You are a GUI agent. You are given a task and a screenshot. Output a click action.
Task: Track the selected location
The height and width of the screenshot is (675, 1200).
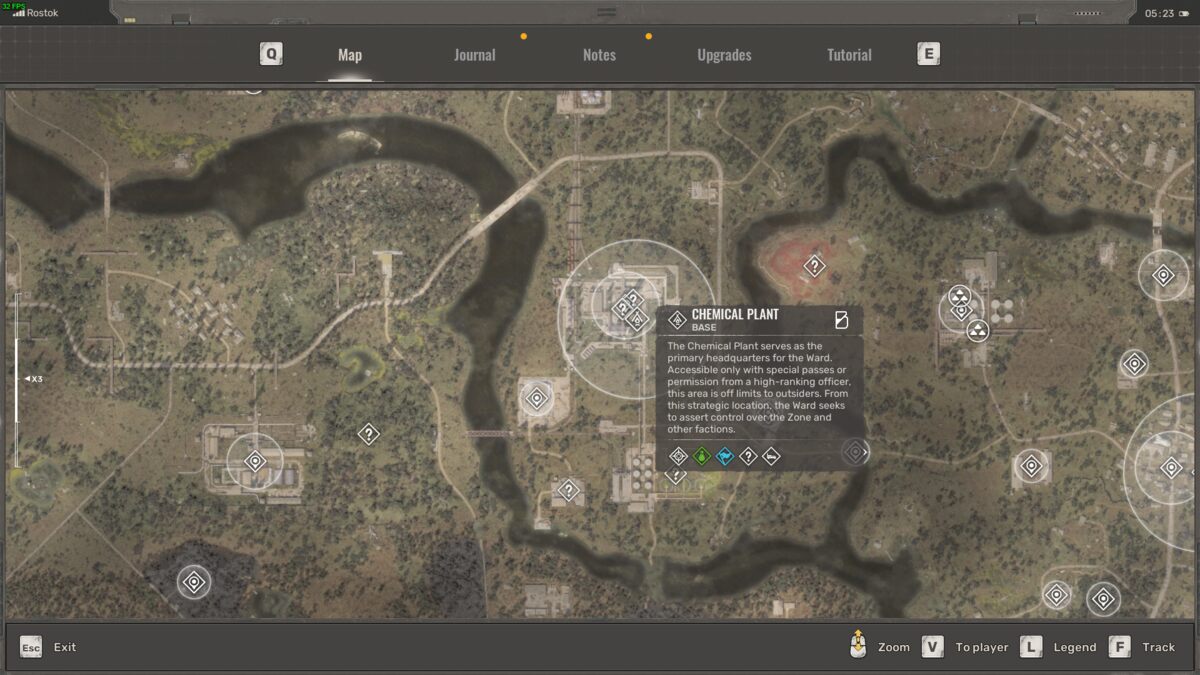1158,647
